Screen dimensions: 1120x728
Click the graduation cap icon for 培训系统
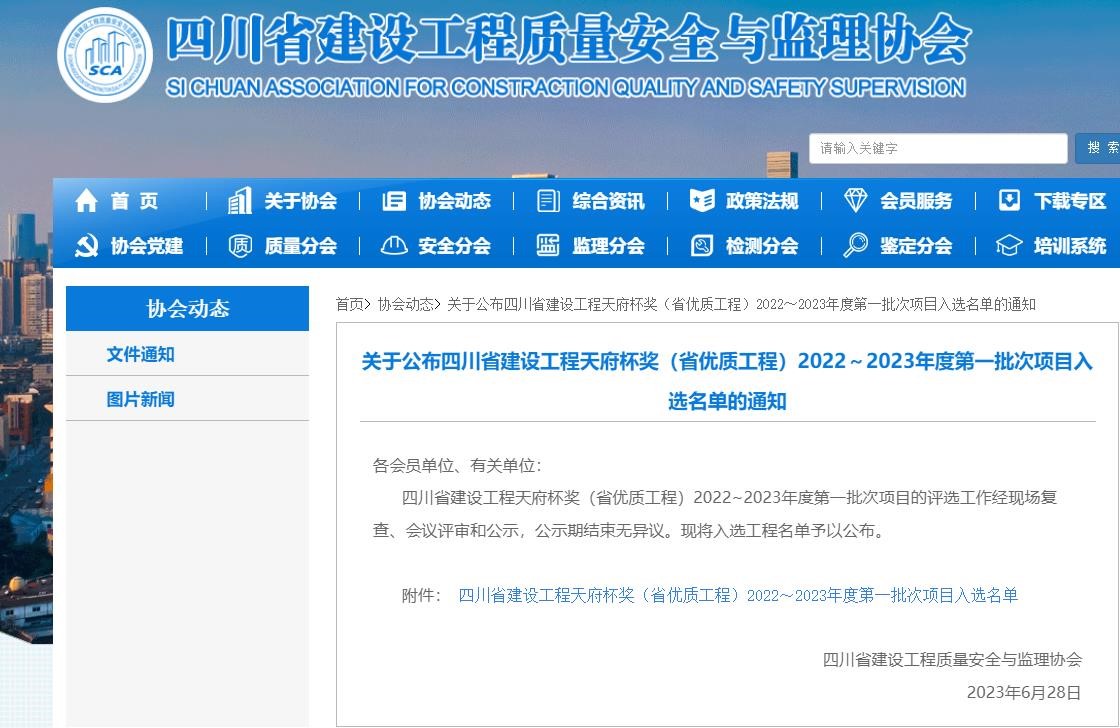(x=1010, y=245)
